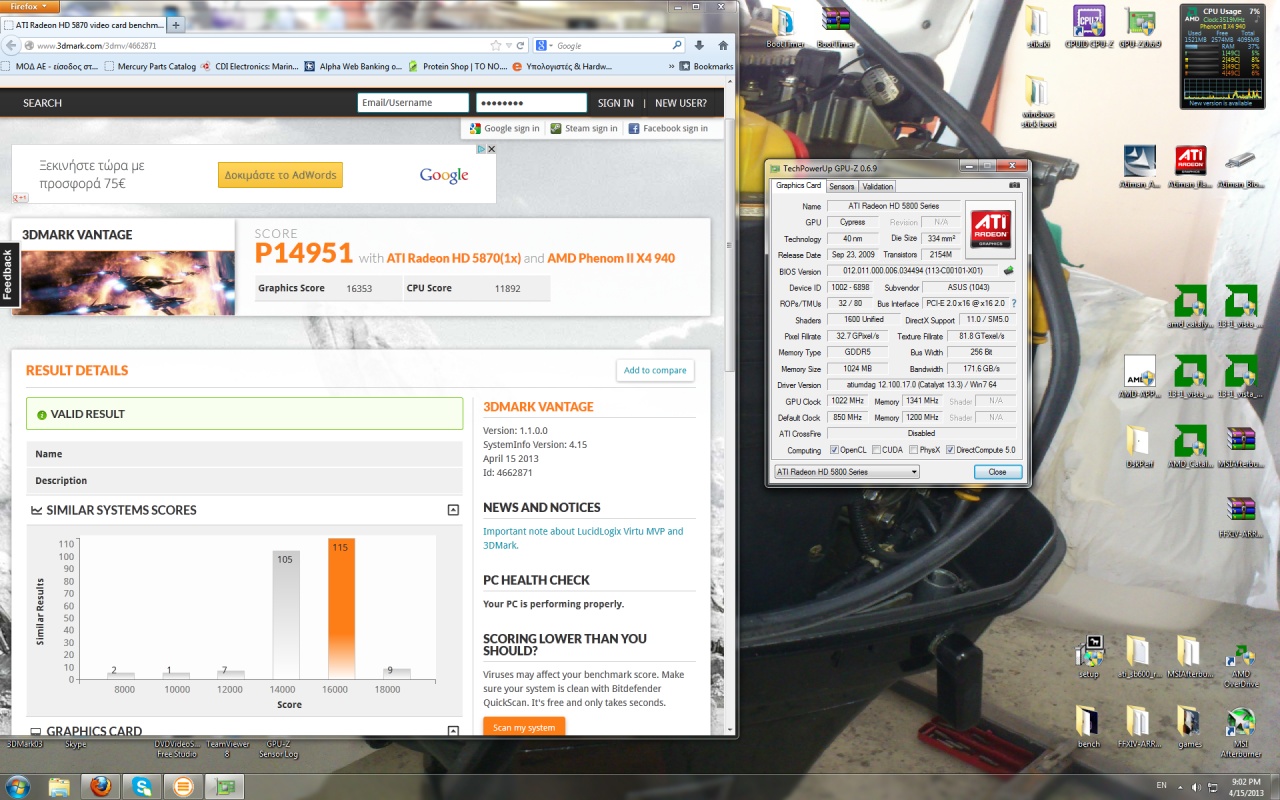Click Scan my system button
Screen dimensions: 1280x800
(x=524, y=727)
